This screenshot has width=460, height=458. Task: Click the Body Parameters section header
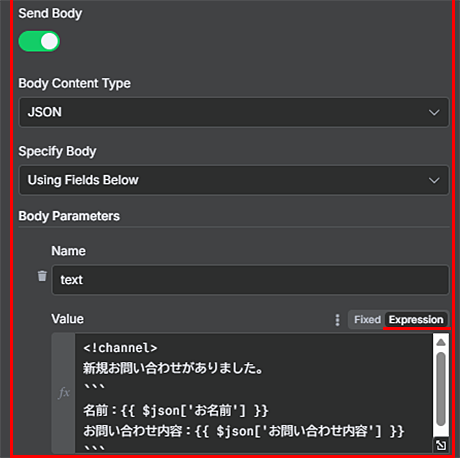(x=69, y=216)
